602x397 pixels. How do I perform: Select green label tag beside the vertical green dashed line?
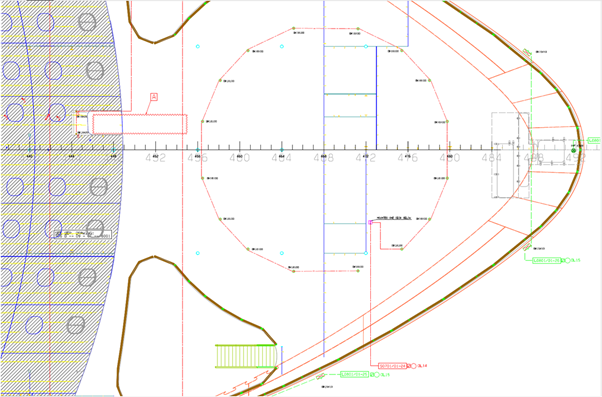coord(547,260)
